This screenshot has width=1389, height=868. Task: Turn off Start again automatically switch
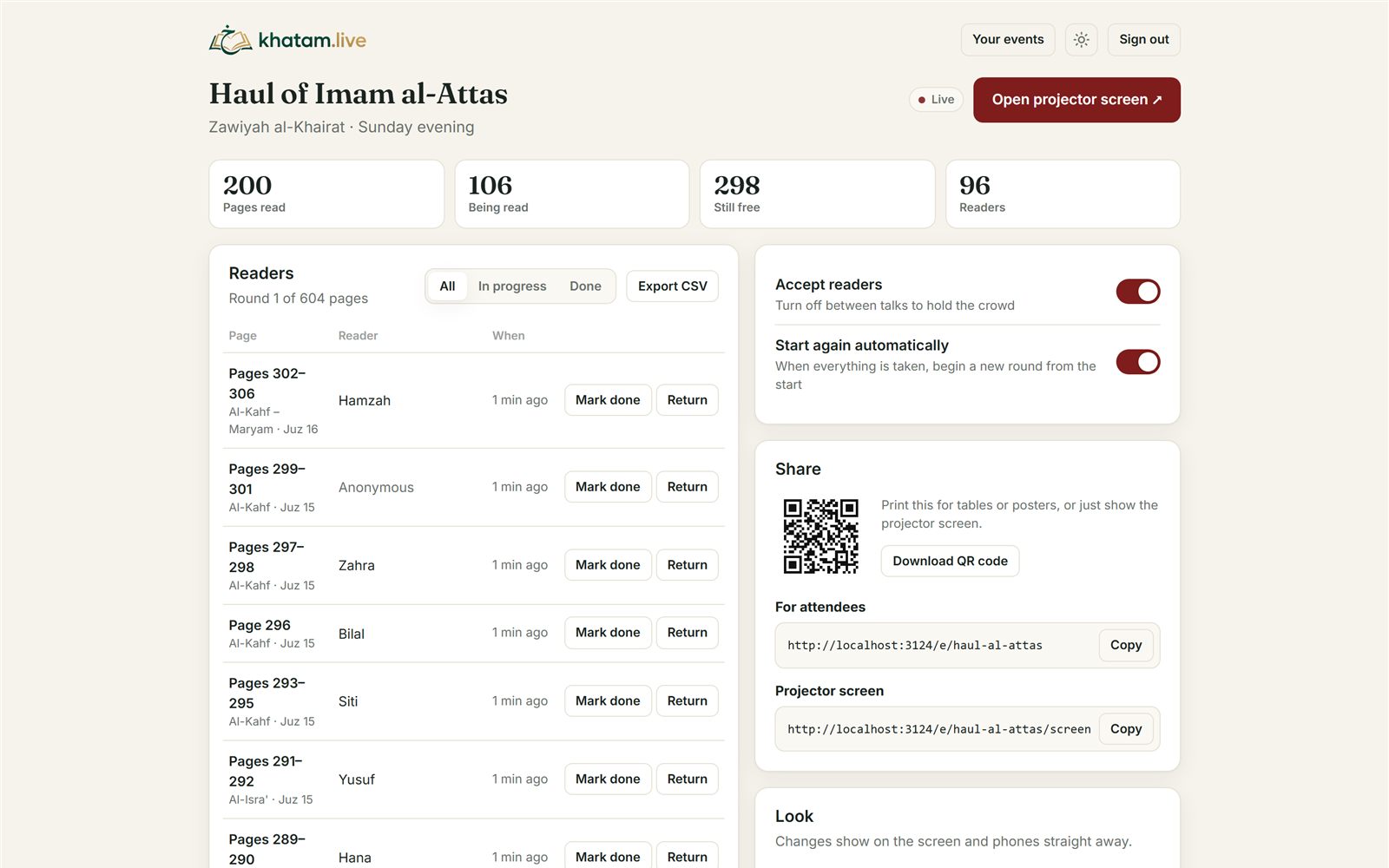tap(1137, 361)
